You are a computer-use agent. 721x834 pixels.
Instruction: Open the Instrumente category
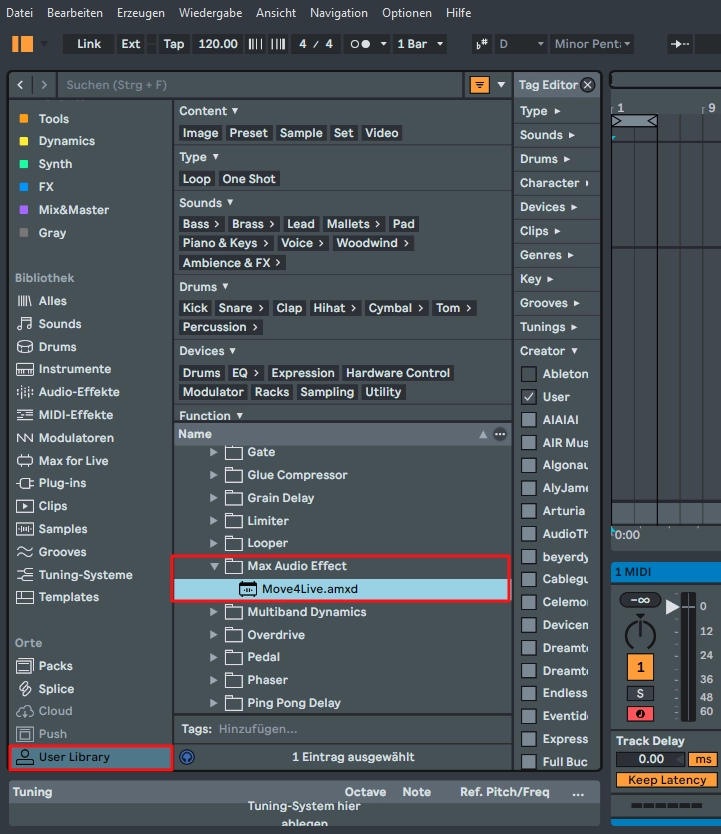coord(64,369)
